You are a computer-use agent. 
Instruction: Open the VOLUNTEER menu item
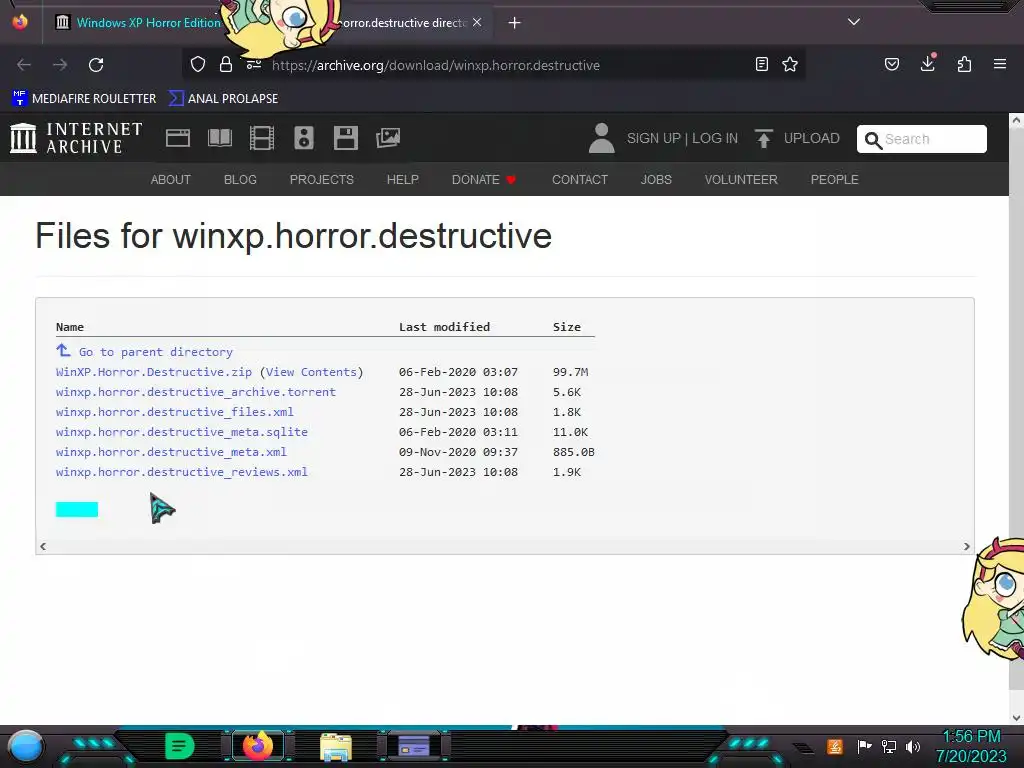tap(741, 180)
